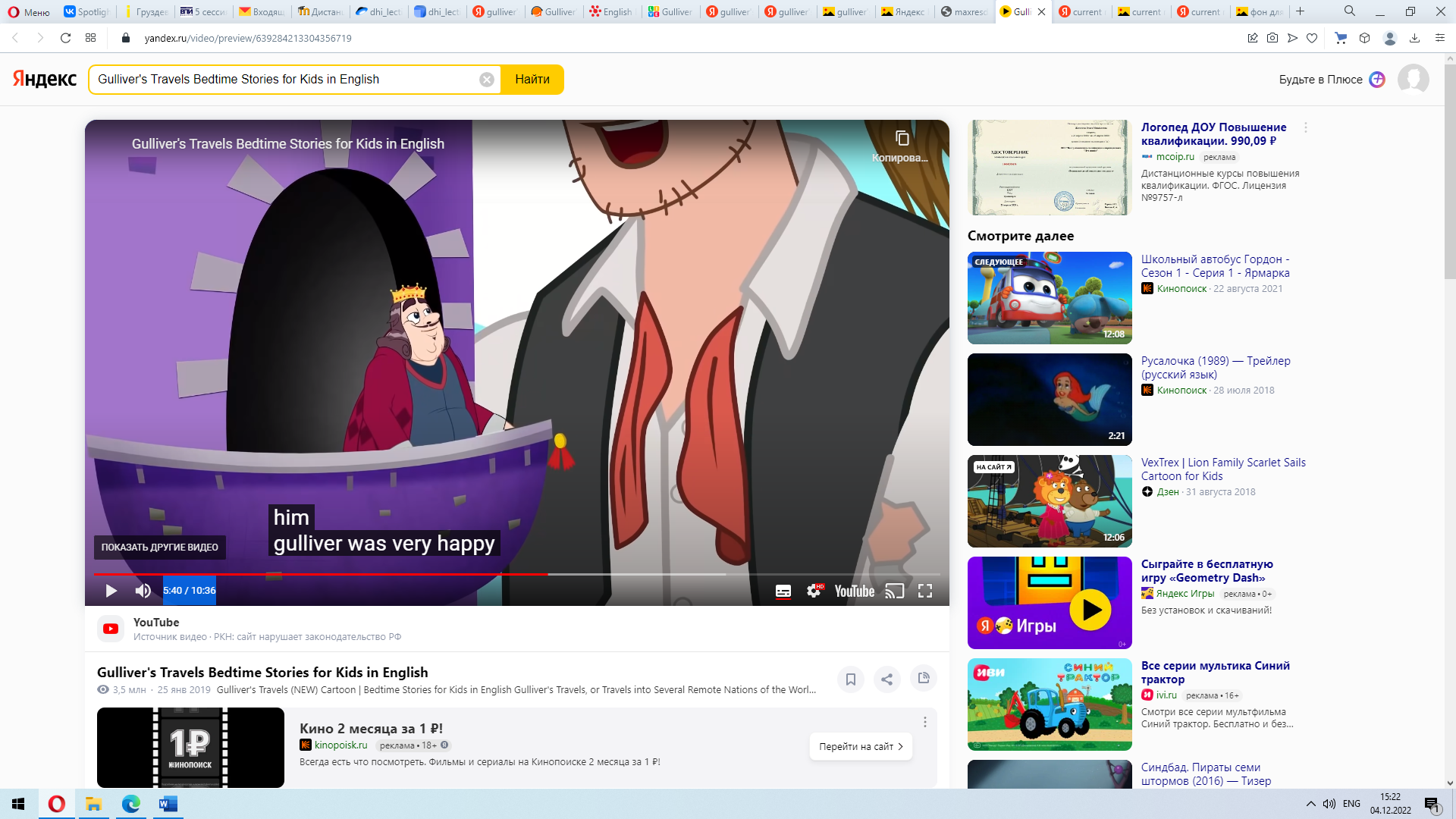Open the Opera Меню menu
1456x819 pixels.
tap(29, 11)
